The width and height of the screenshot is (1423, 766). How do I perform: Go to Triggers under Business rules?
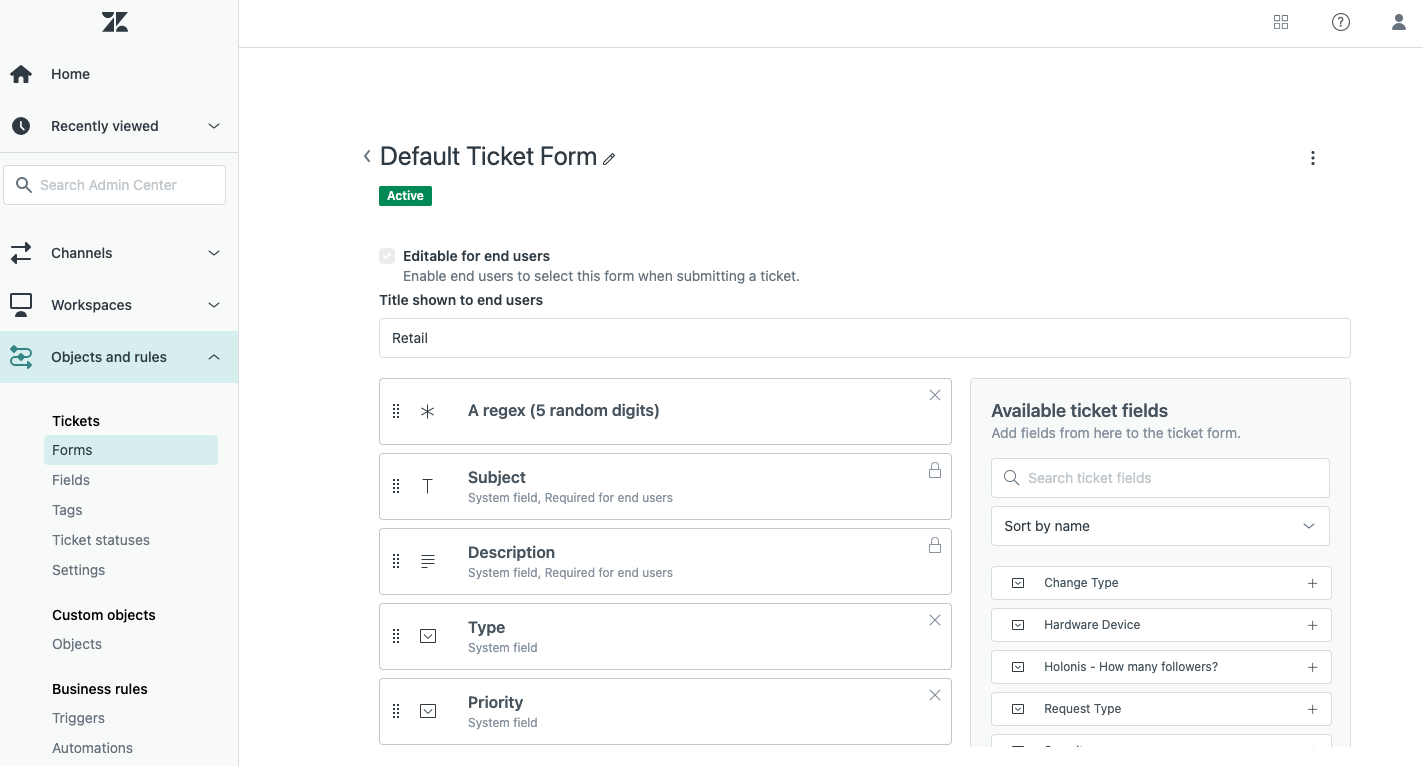tap(79, 718)
